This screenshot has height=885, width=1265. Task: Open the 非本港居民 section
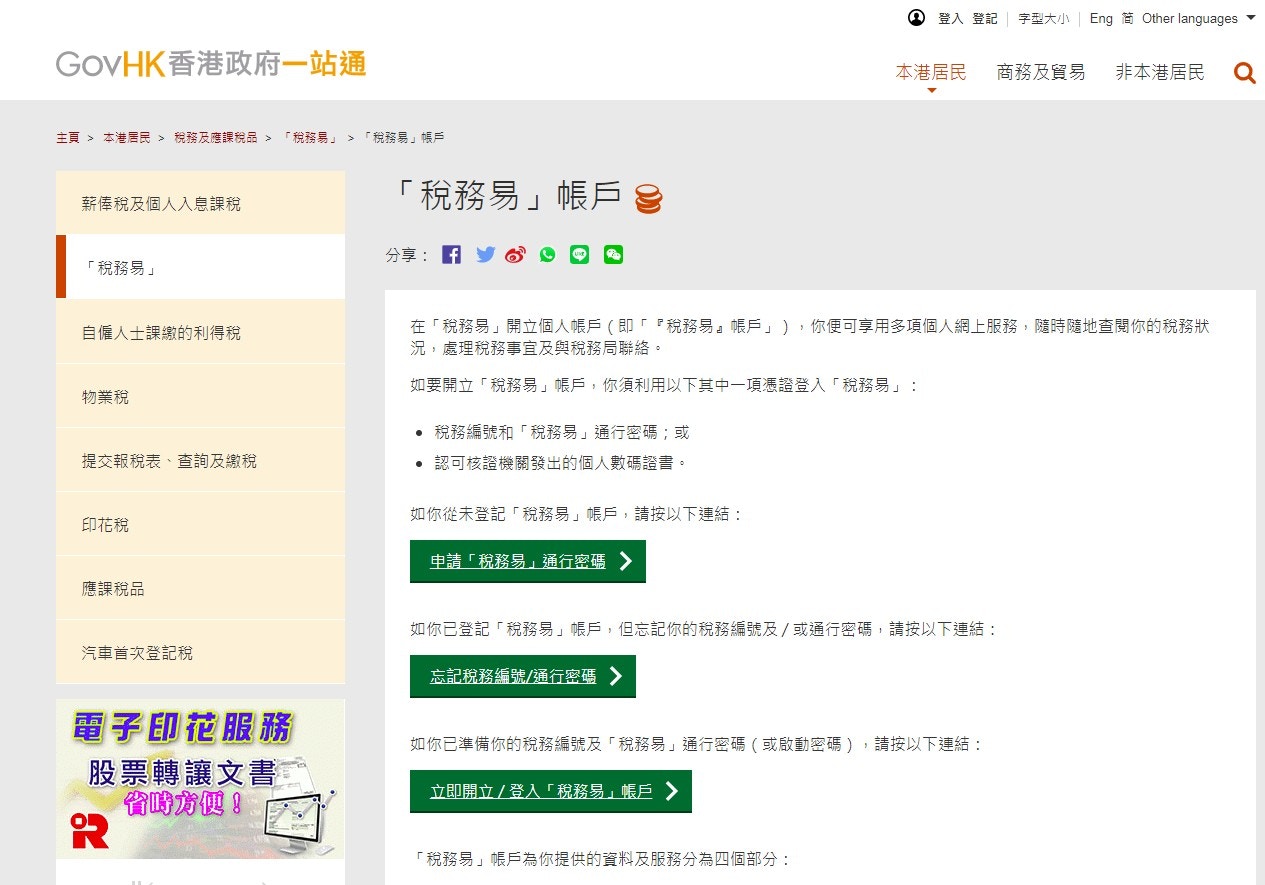pyautogui.click(x=1159, y=71)
